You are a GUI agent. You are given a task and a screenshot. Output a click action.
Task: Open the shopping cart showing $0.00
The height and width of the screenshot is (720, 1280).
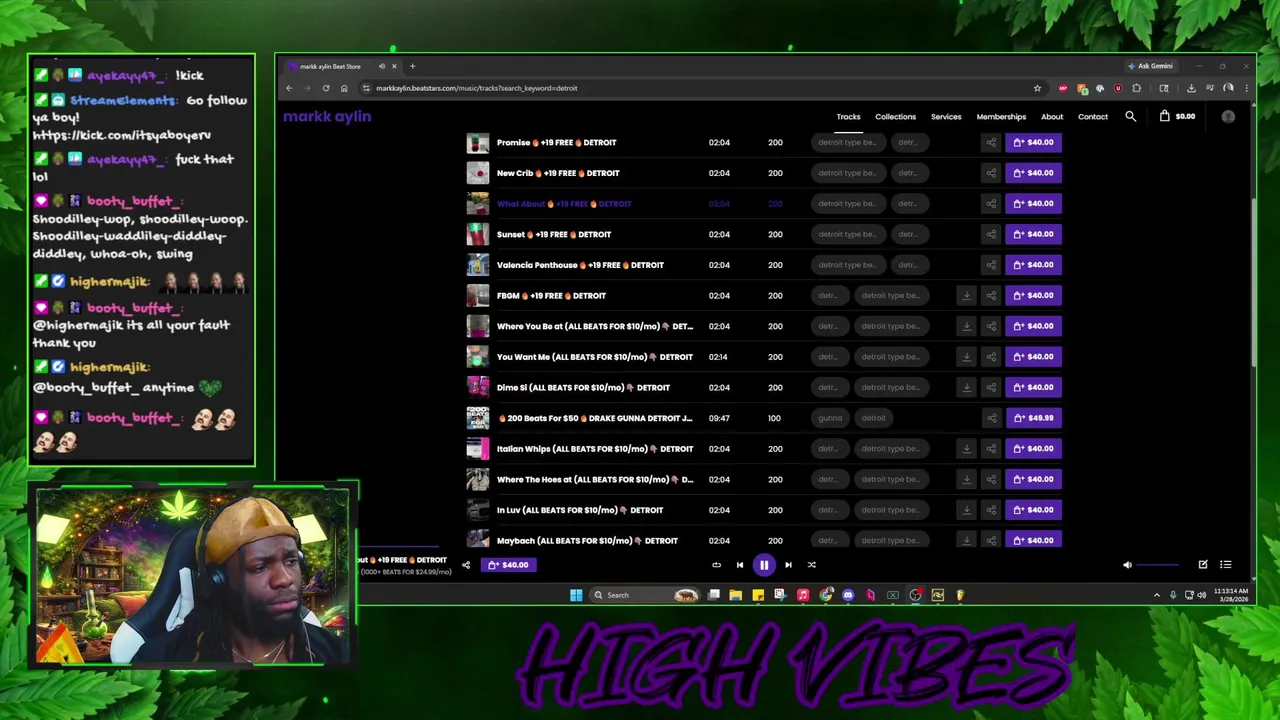pos(1177,117)
